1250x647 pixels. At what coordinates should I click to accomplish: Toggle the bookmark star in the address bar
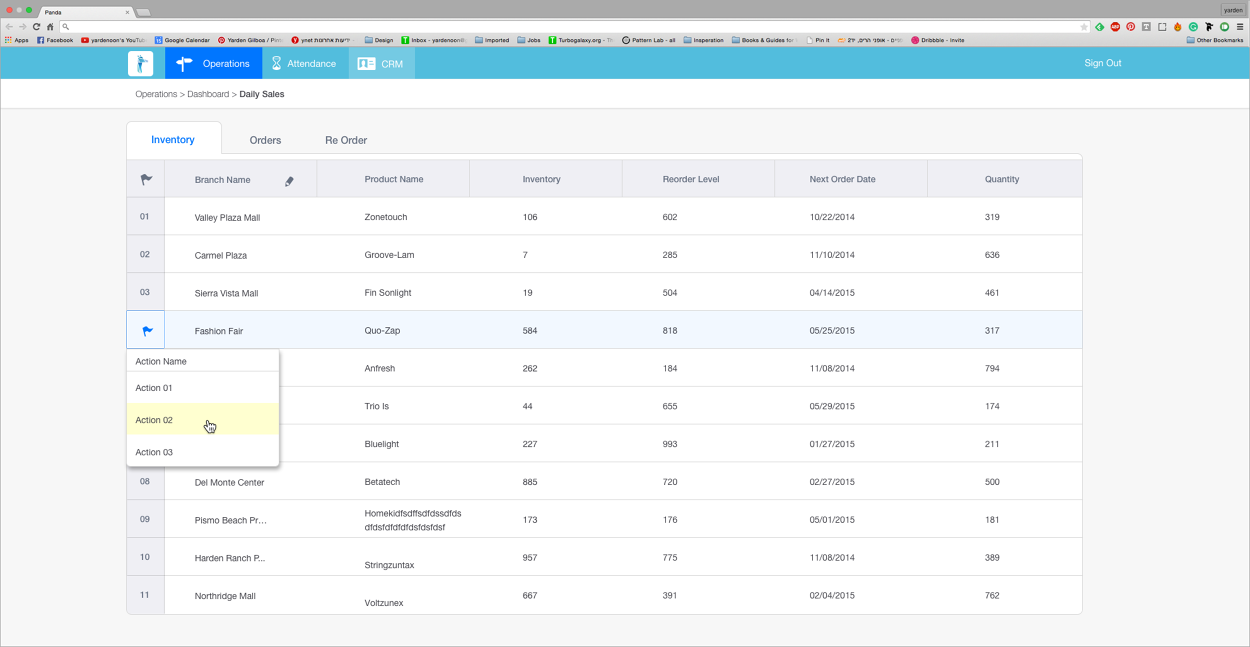click(1084, 27)
